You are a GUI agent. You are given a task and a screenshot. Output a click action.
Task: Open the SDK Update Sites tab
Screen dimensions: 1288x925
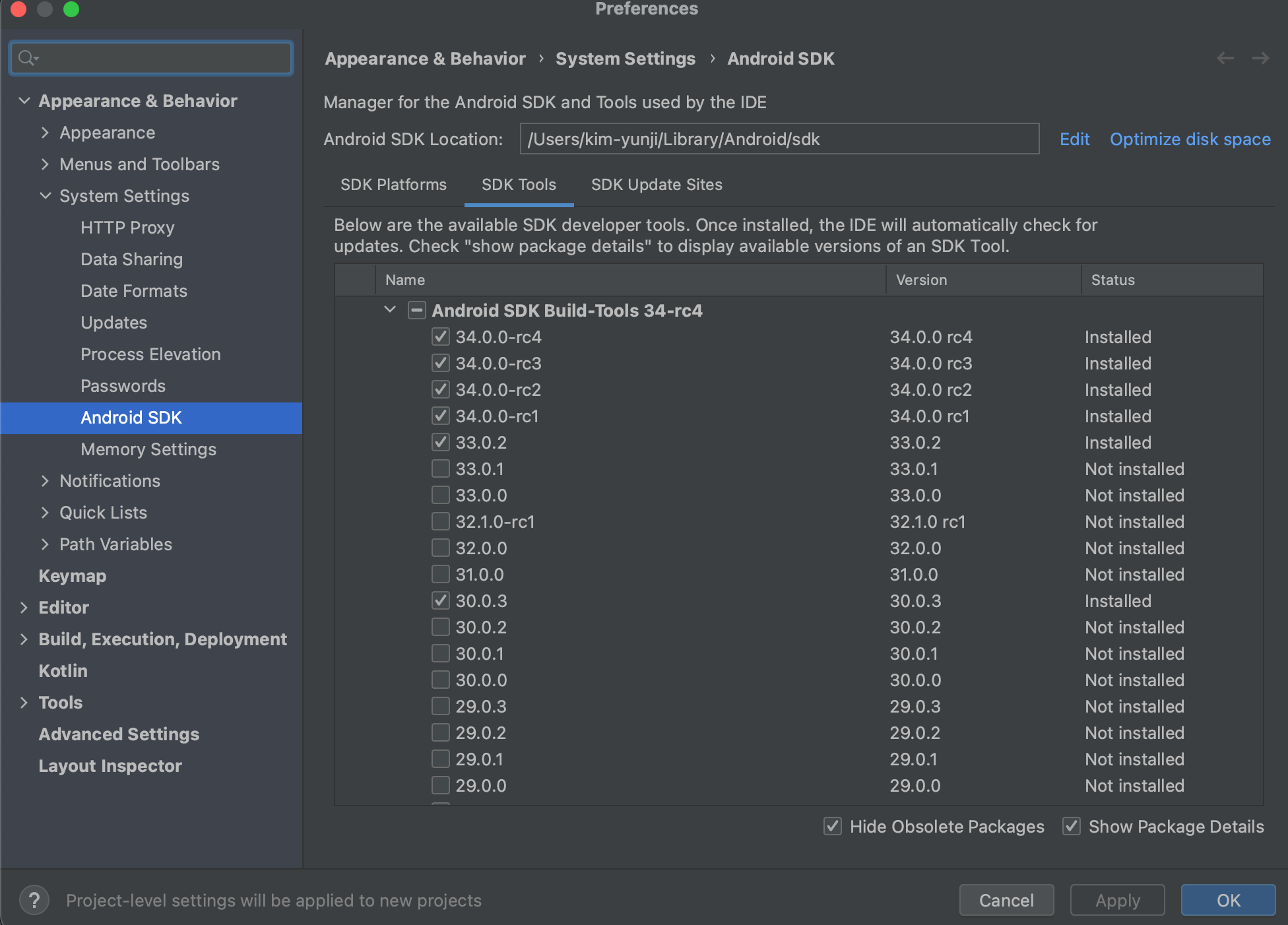pyautogui.click(x=657, y=185)
